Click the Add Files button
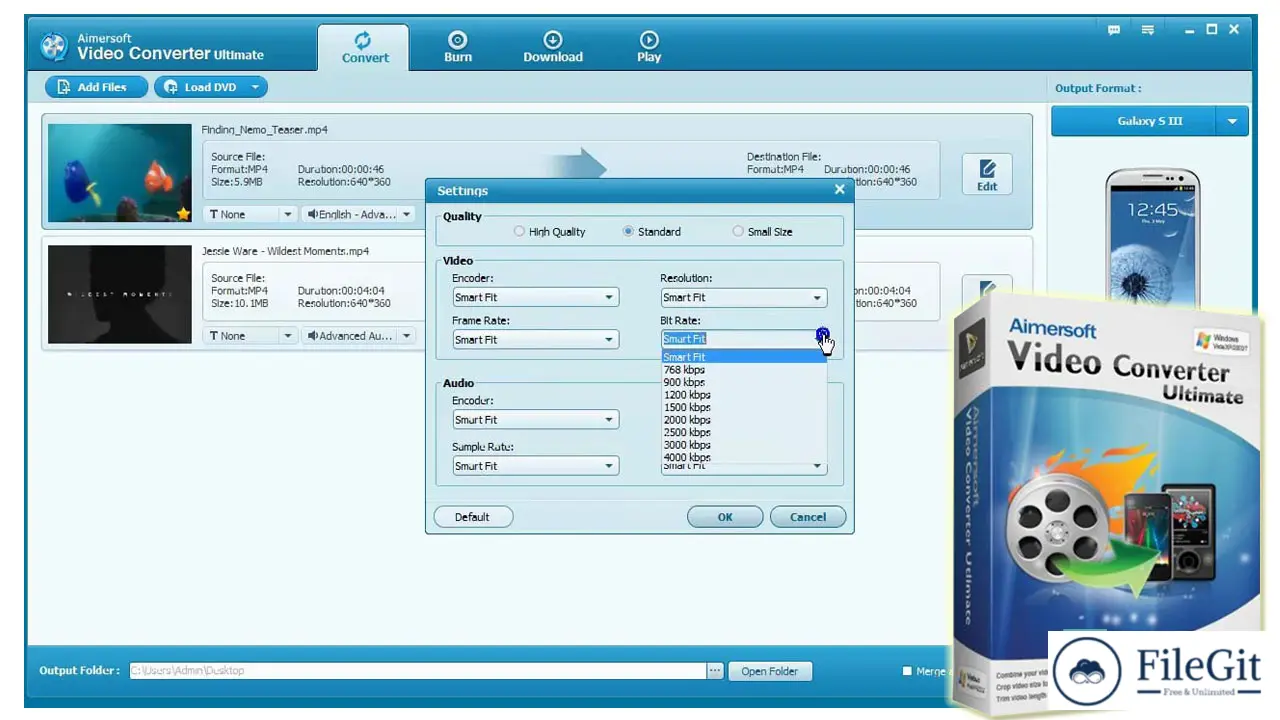Viewport: 1280px width, 720px height. (x=96, y=87)
